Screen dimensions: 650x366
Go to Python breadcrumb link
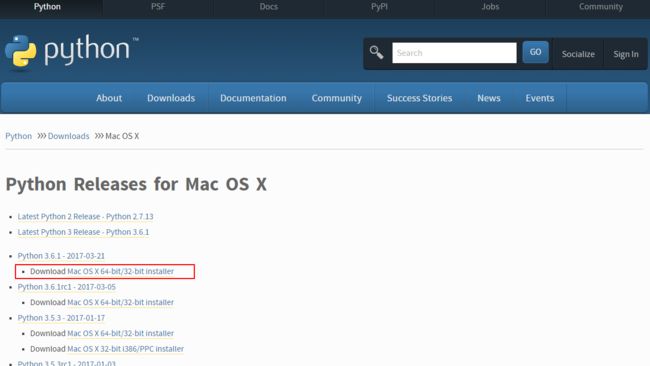point(19,136)
